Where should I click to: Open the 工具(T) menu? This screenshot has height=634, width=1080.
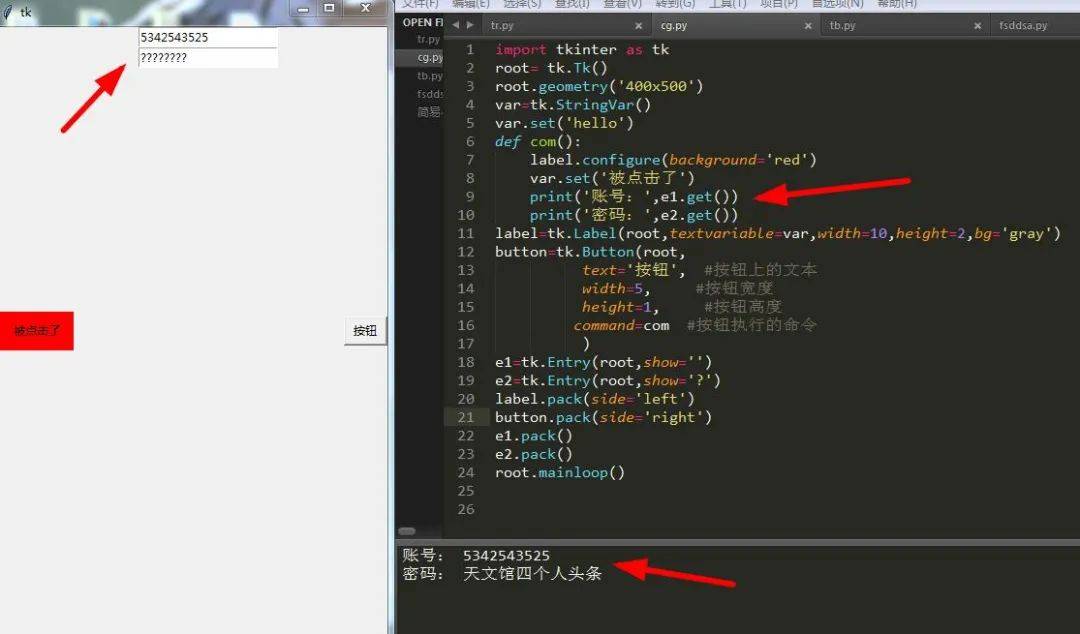coord(727,4)
